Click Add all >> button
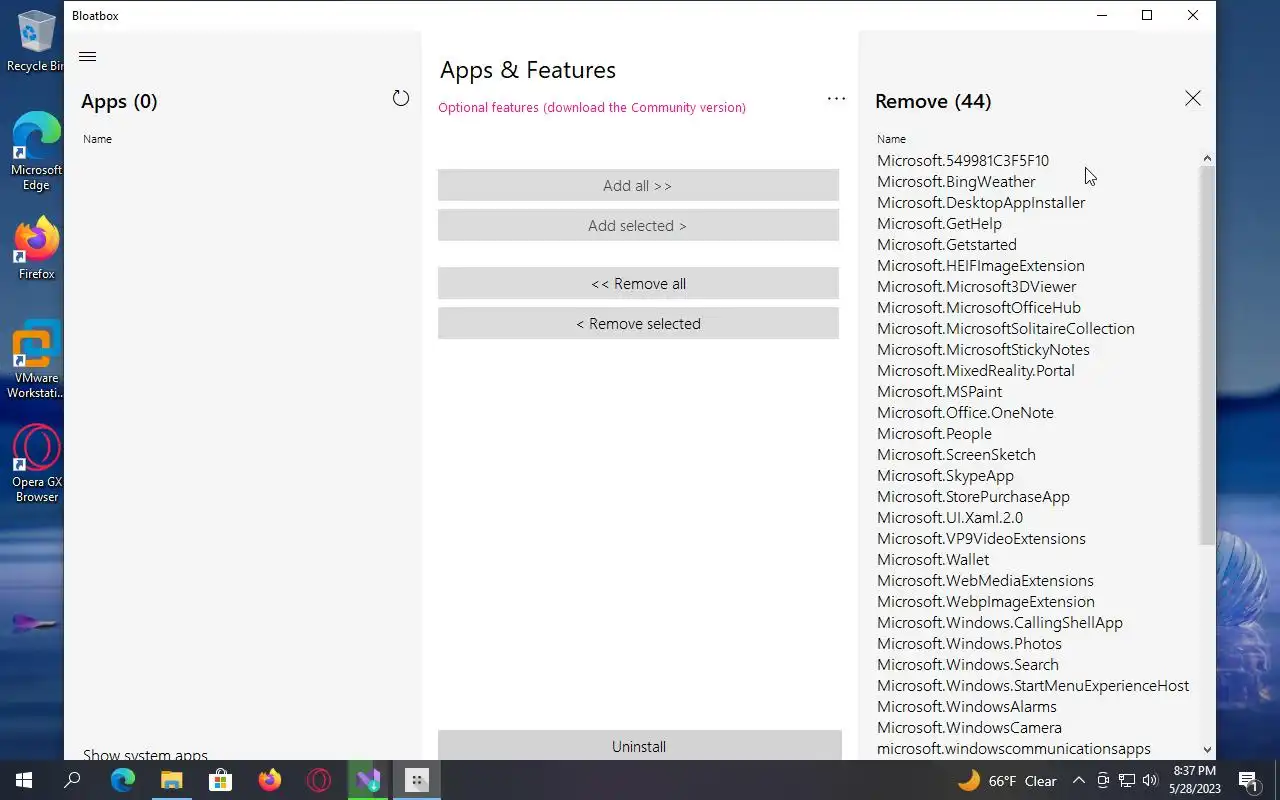Image resolution: width=1280 pixels, height=800 pixels. [x=638, y=186]
